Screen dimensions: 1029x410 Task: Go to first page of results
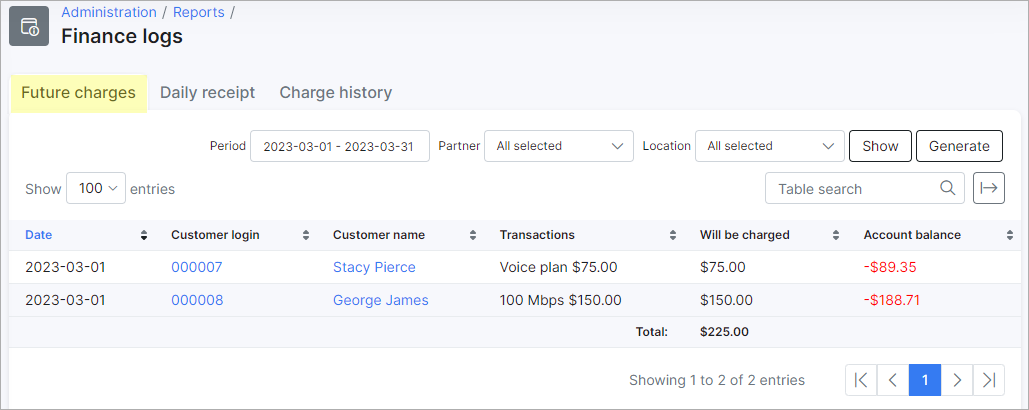(861, 380)
